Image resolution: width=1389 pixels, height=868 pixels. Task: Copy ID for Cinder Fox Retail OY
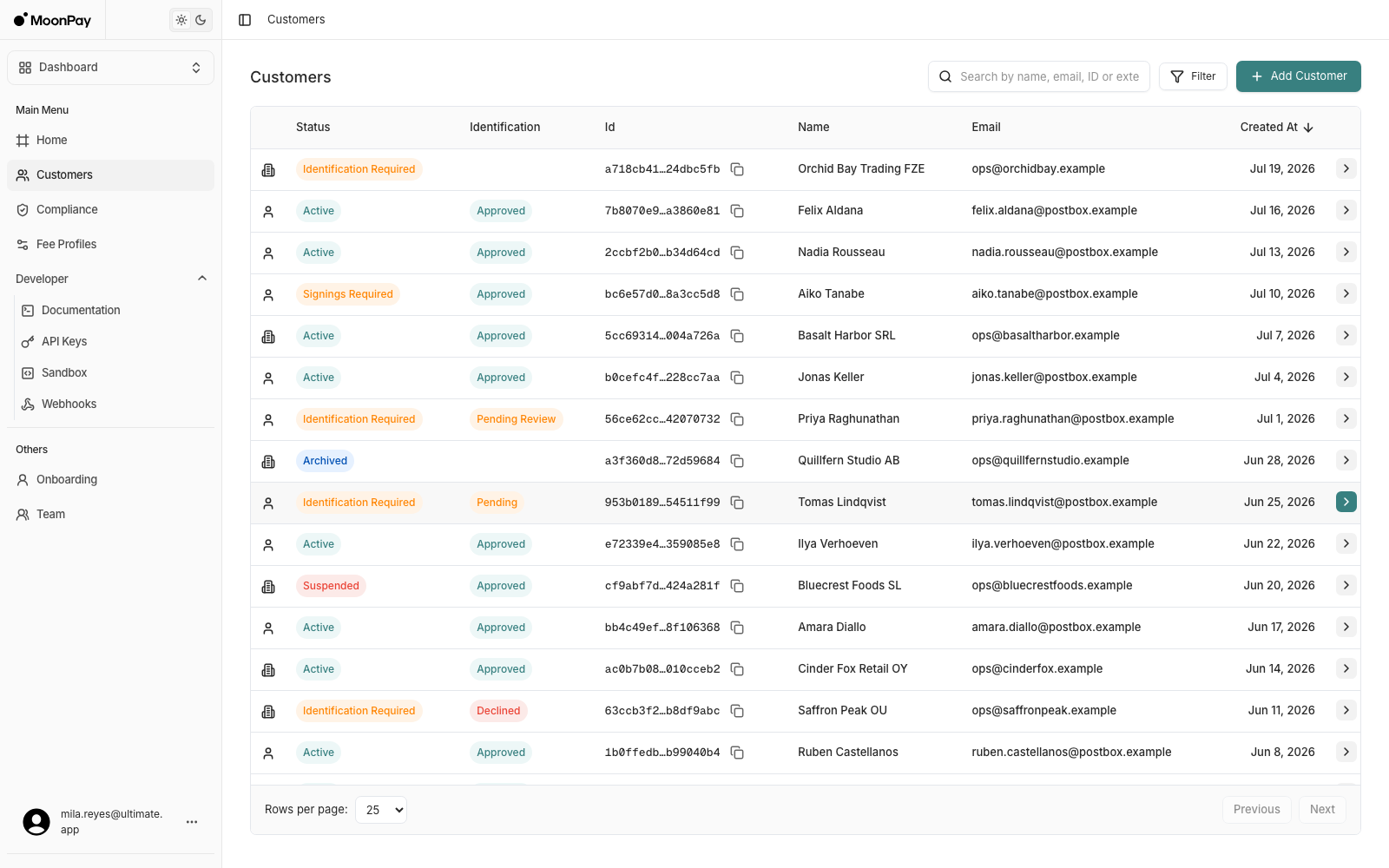tap(737, 669)
